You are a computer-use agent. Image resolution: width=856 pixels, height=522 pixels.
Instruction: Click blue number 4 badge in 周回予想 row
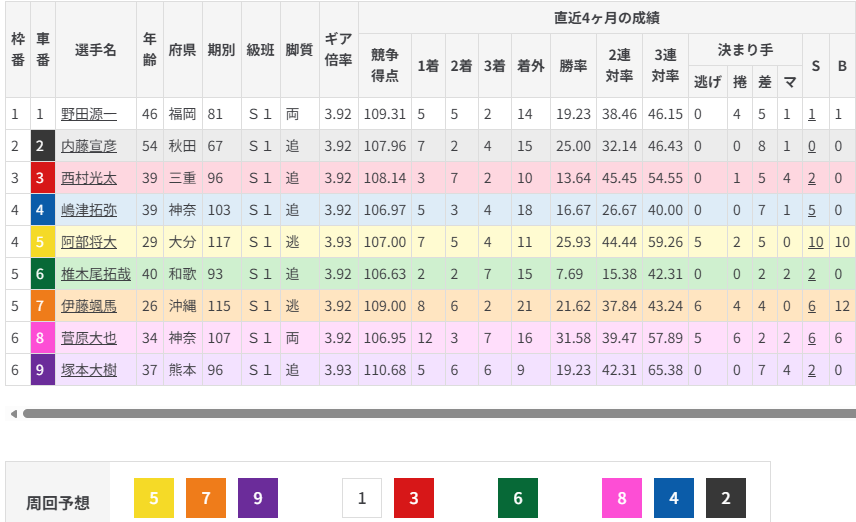674,498
